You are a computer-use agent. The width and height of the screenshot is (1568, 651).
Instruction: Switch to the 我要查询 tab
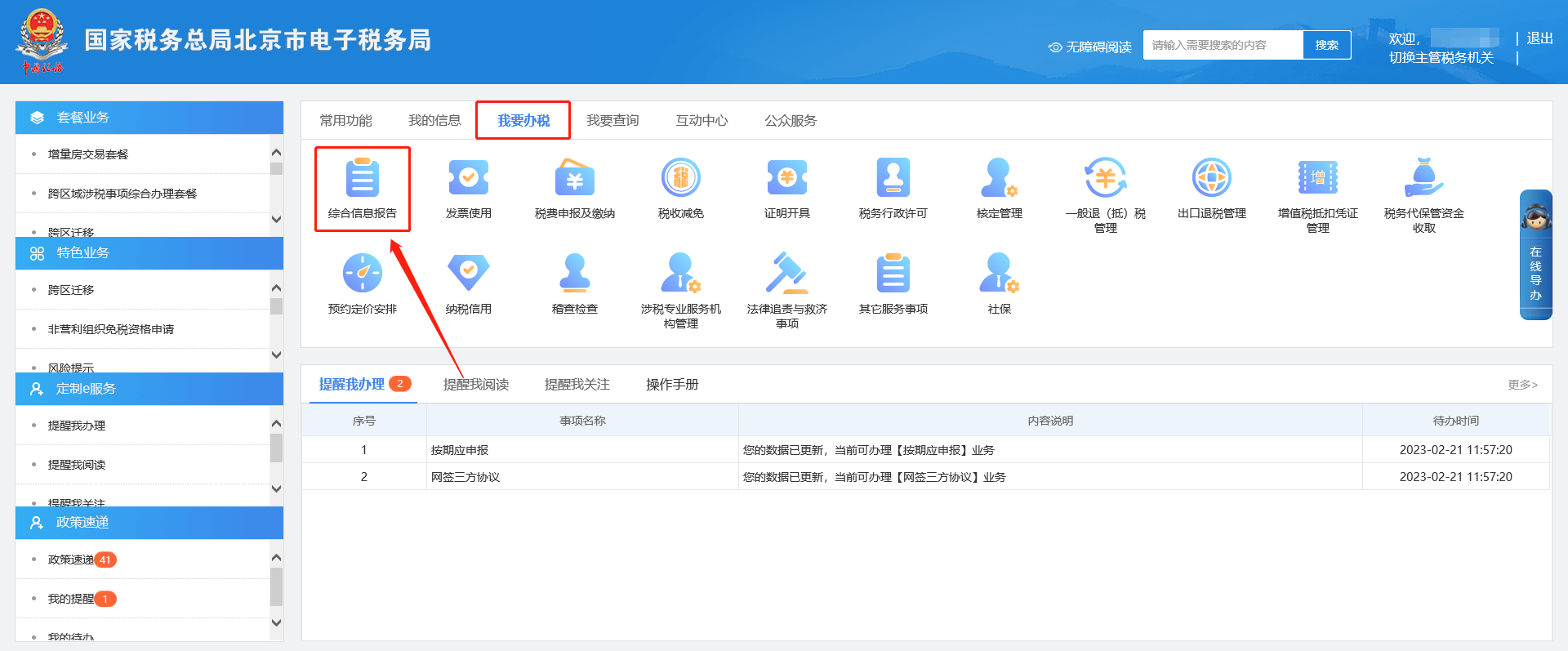tap(612, 121)
